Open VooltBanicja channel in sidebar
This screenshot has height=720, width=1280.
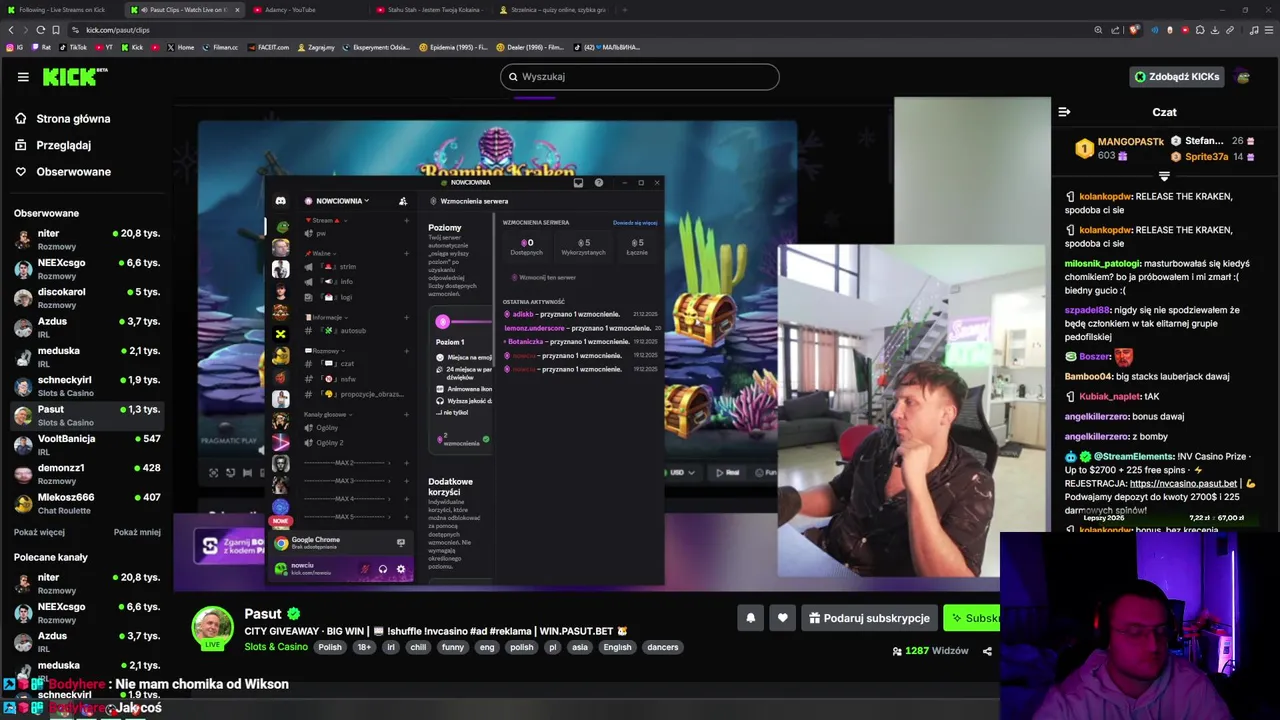[x=87, y=444]
